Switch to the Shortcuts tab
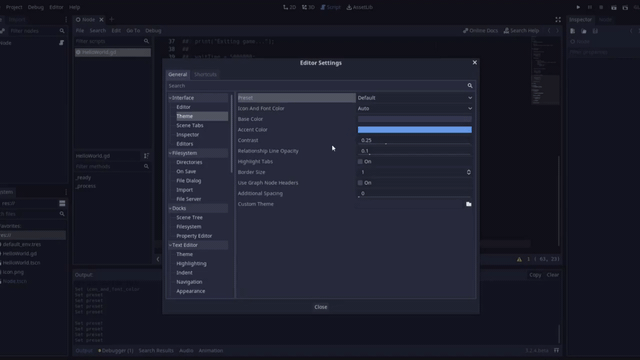 [205, 75]
